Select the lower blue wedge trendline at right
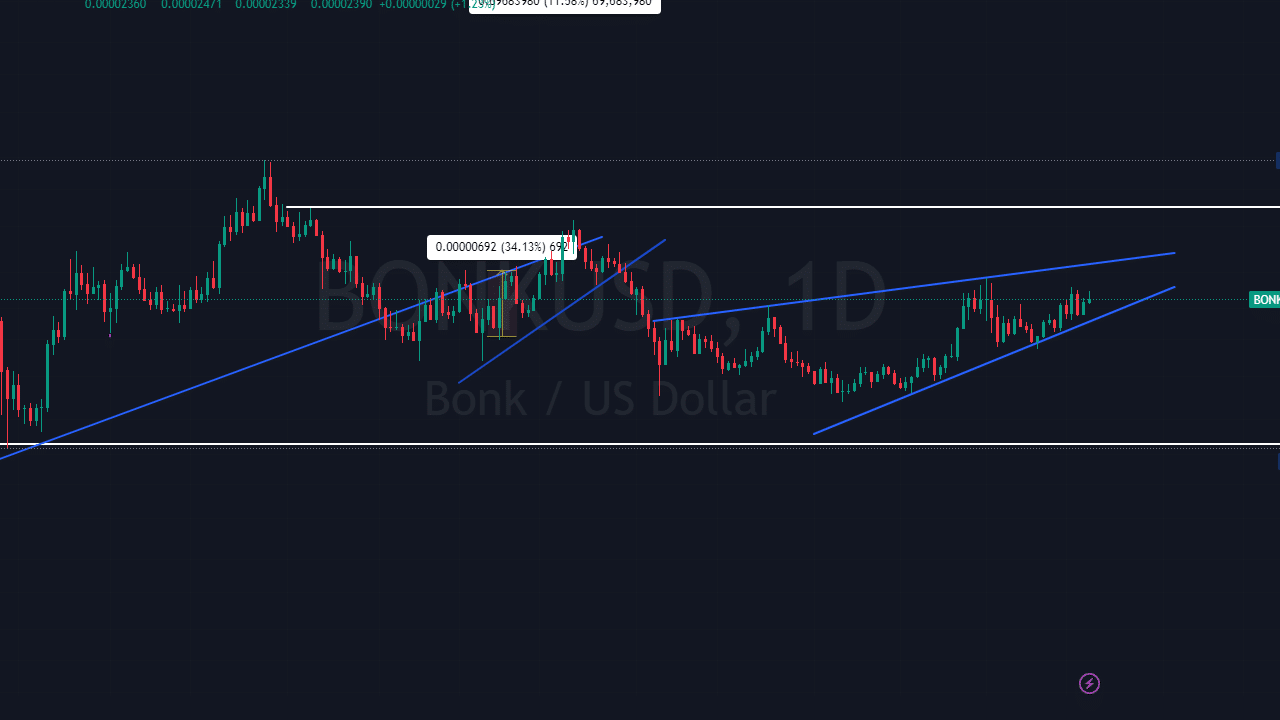1280x720 pixels. [994, 360]
